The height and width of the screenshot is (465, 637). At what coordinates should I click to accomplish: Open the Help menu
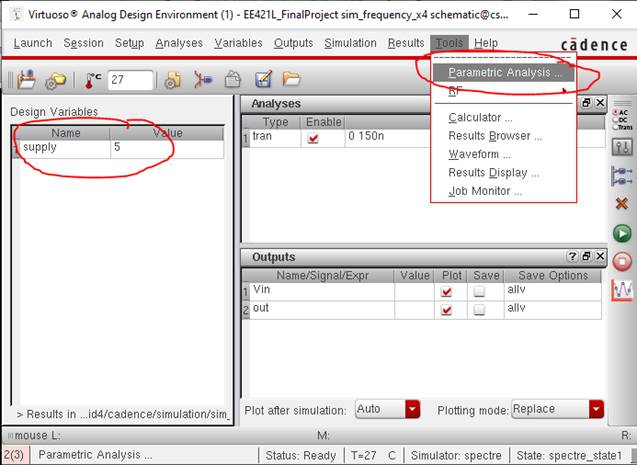(485, 43)
